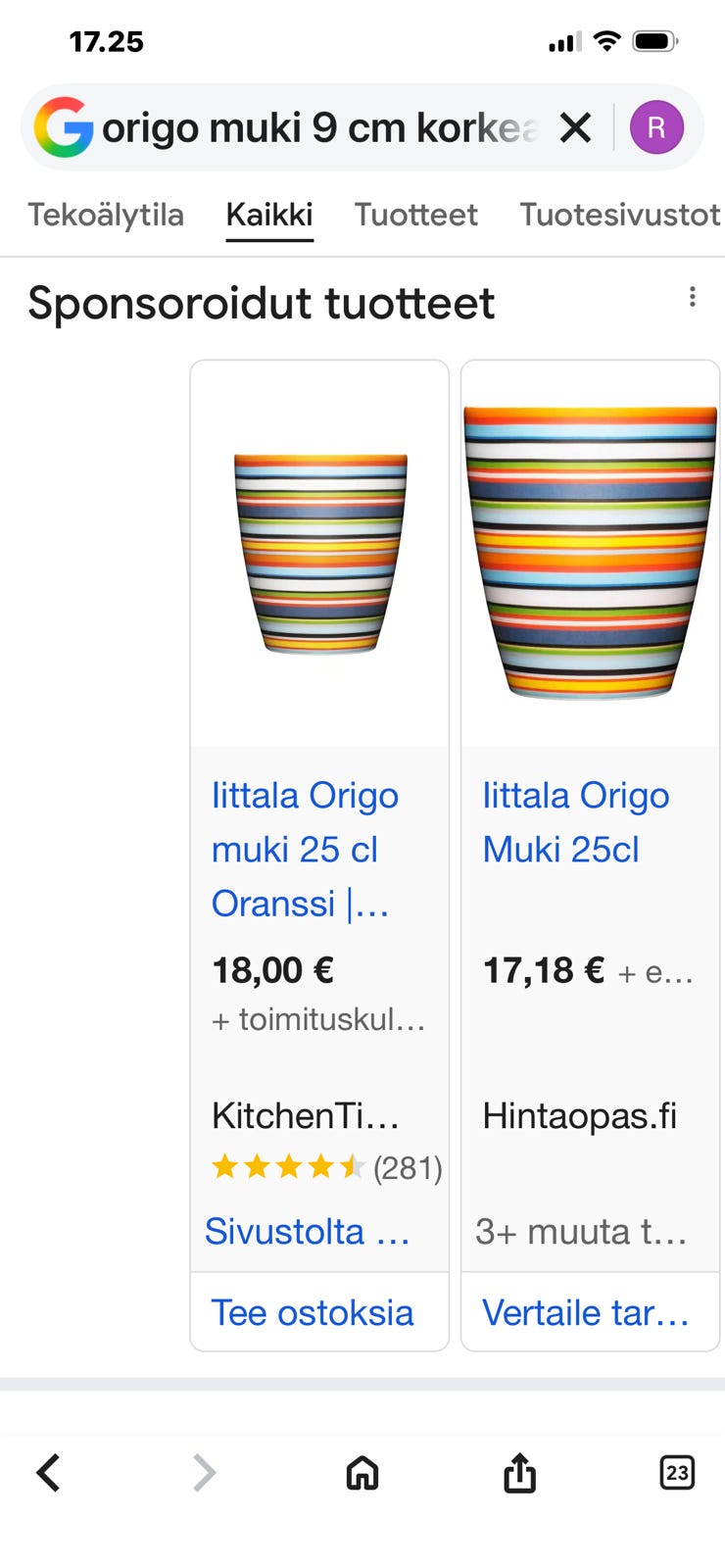This screenshot has width=725, height=1568.
Task: Open Iittala Origo Muki 25cl Hintaopas link
Action: tap(575, 822)
